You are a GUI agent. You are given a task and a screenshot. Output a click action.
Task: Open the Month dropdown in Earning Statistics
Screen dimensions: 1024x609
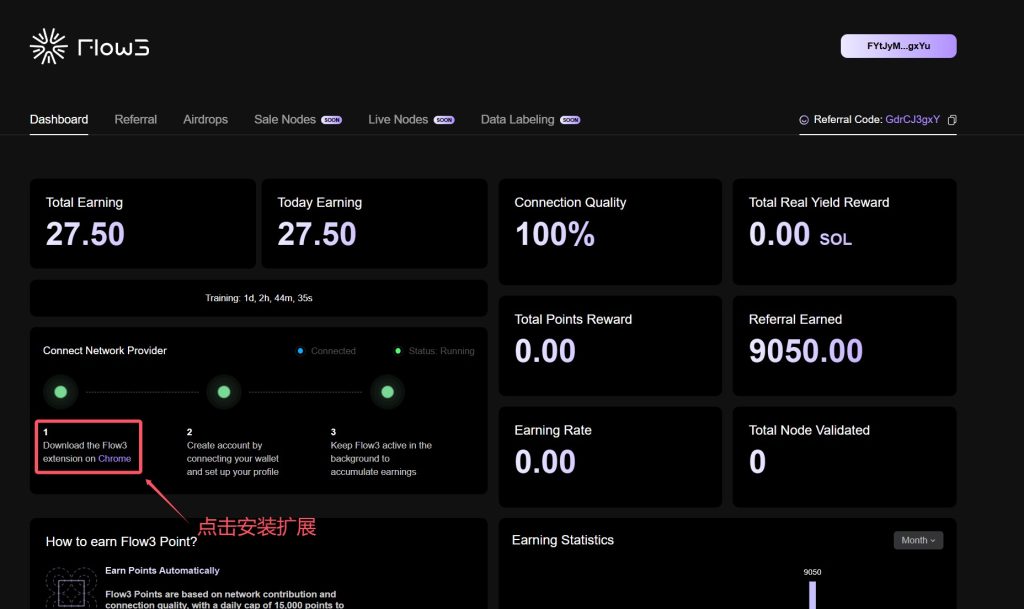click(x=918, y=540)
